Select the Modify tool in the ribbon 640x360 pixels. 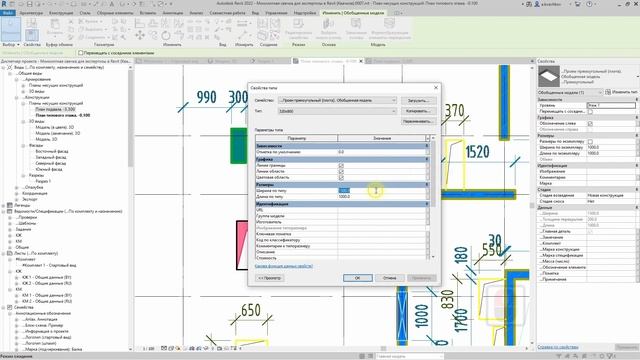[11, 29]
